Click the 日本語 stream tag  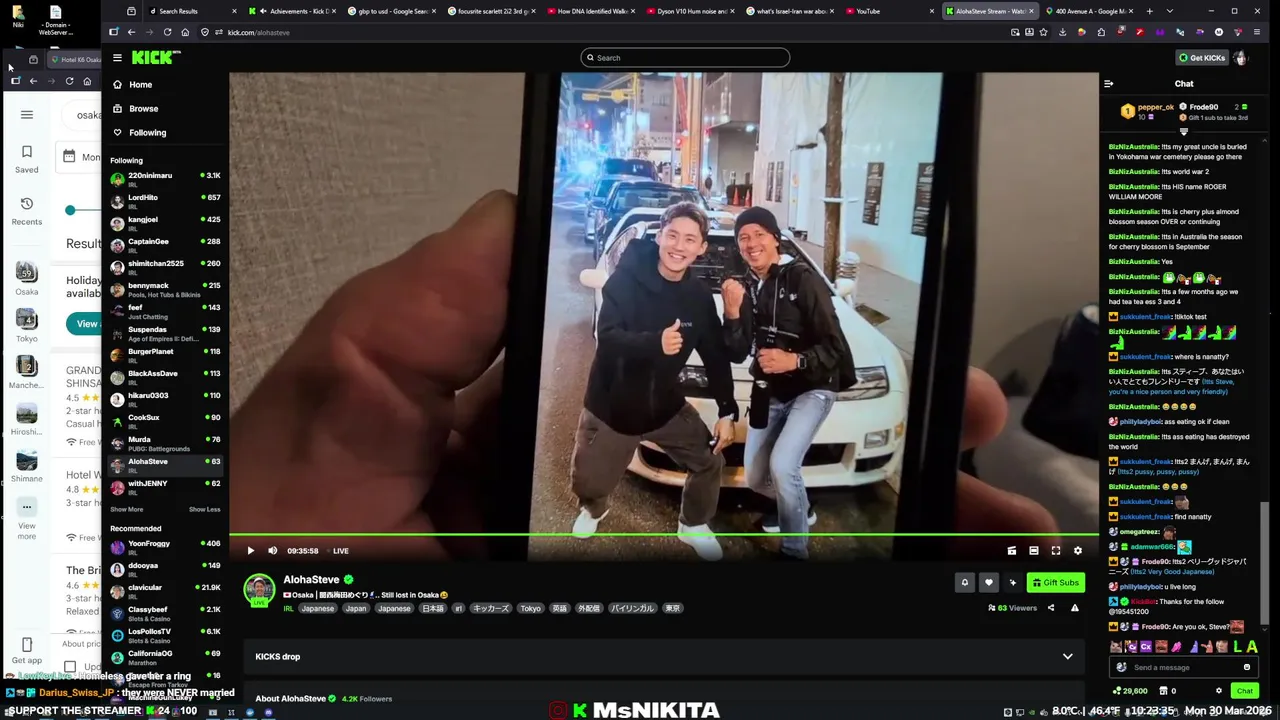coord(432,608)
